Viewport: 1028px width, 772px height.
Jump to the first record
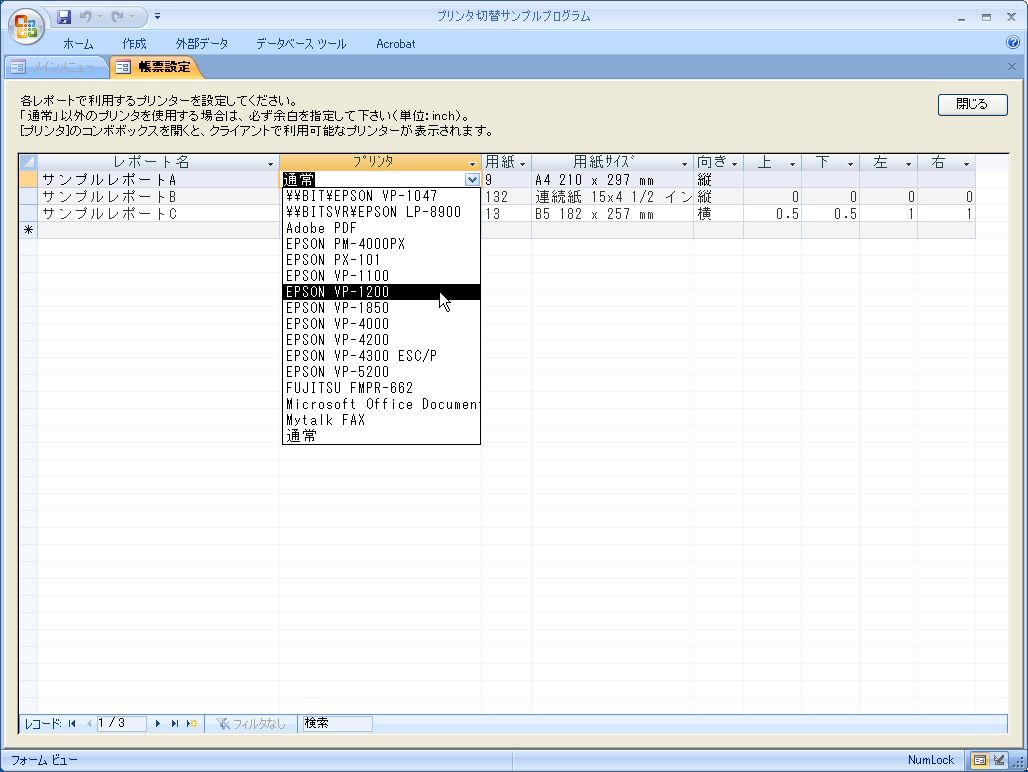(x=72, y=723)
